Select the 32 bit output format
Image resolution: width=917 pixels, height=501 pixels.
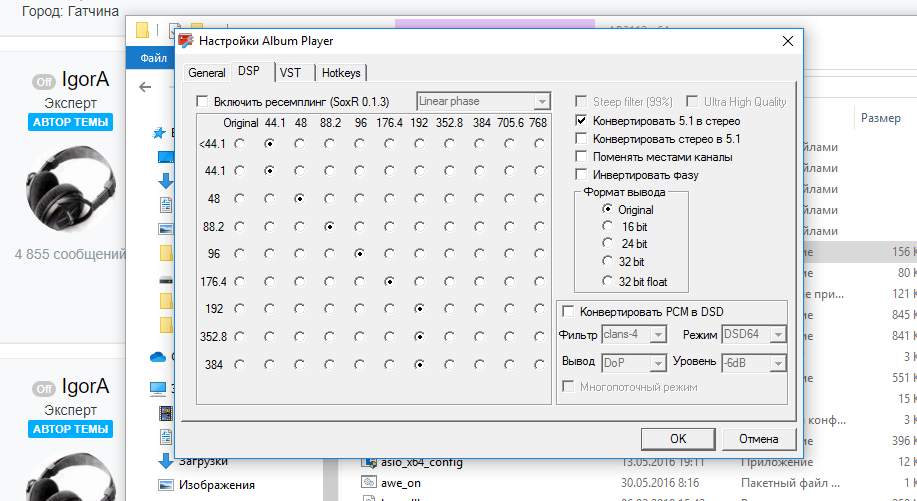click(608, 261)
